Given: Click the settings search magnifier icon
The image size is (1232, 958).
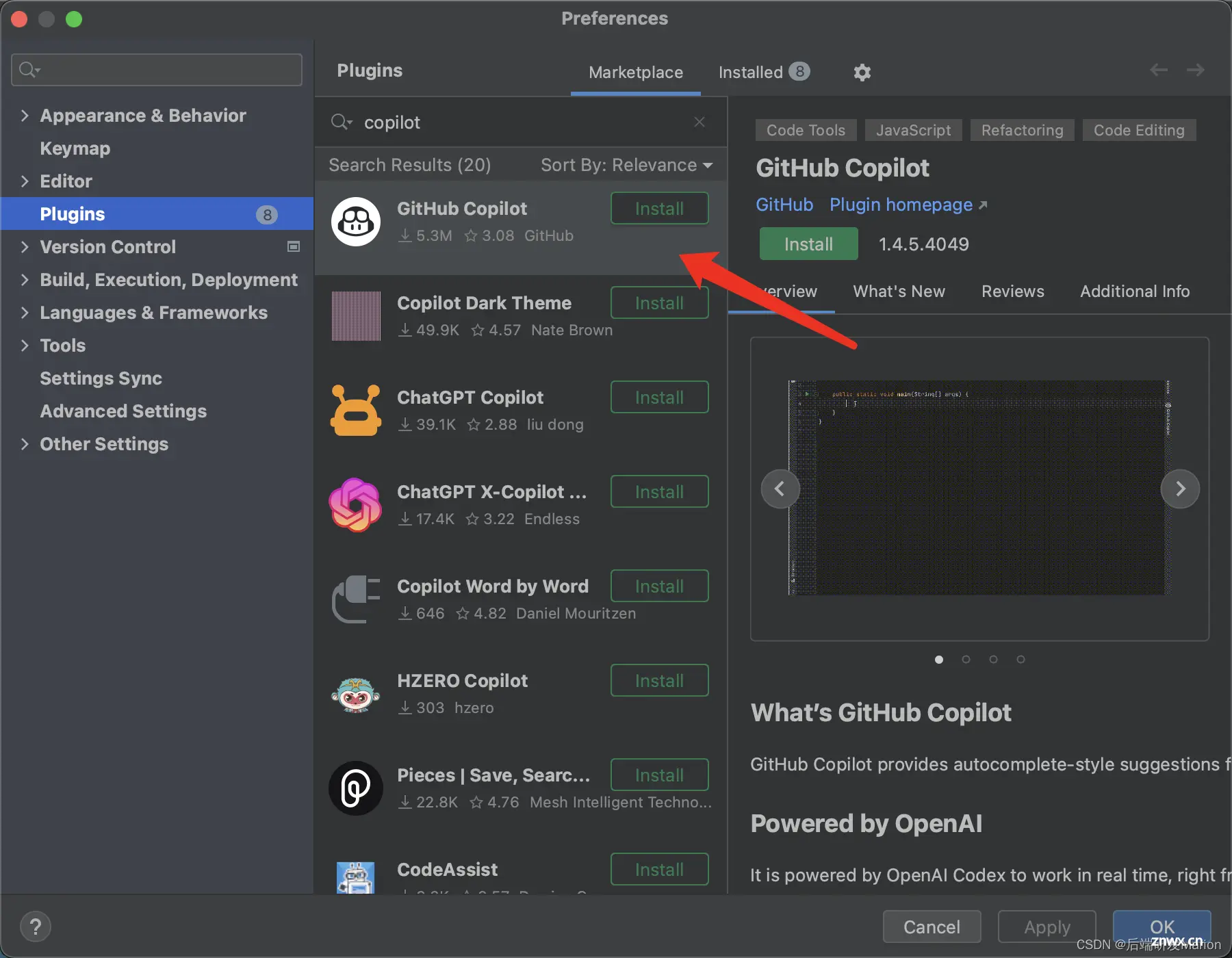Looking at the screenshot, I should tap(29, 70).
